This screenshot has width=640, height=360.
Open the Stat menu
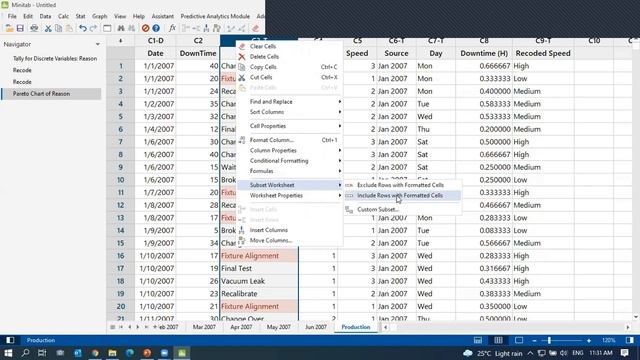tap(80, 16)
